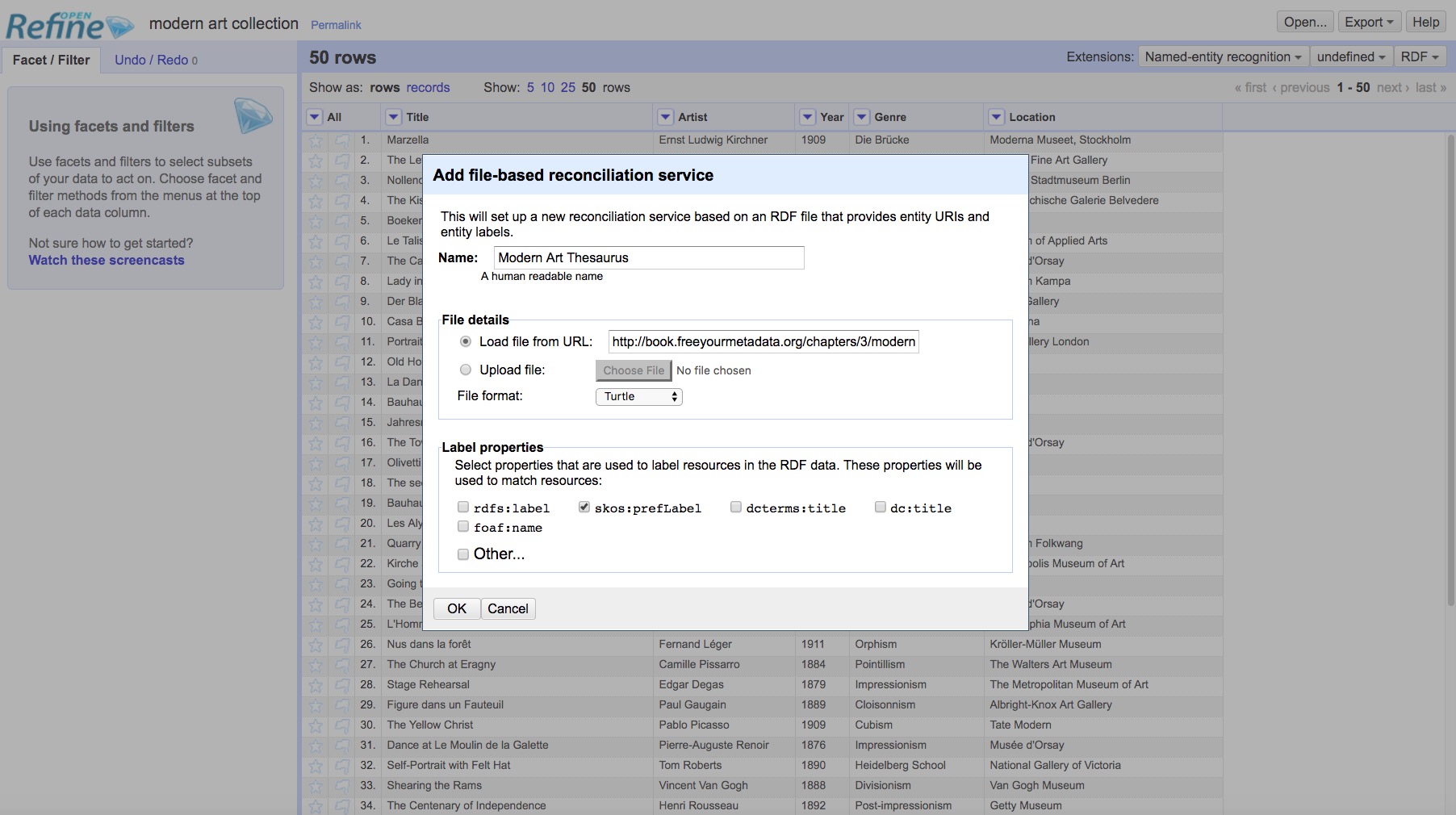Screen dimensions: 1456x815
Task: Star the row for Marzella
Action: 315,141
